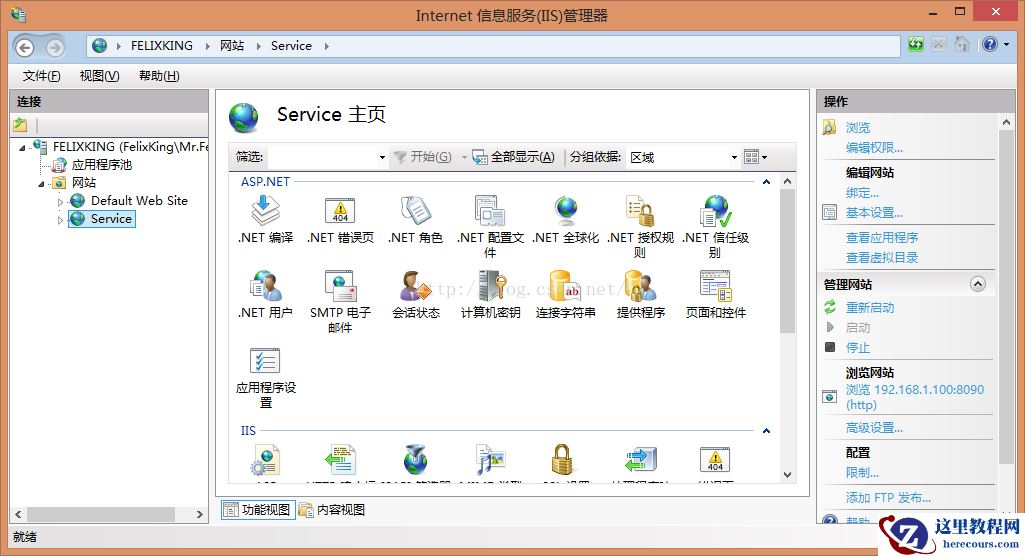1025x556 pixels.
Task: Switch to the 内容视图 tab
Action: click(x=332, y=510)
